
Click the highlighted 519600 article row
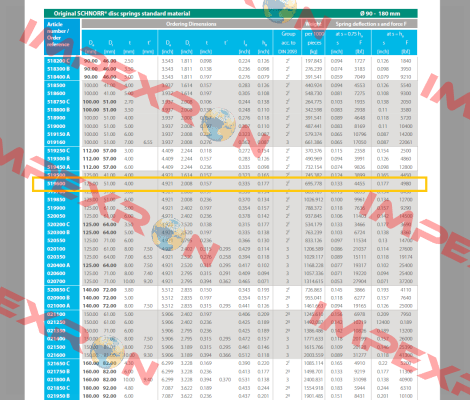click(230, 184)
